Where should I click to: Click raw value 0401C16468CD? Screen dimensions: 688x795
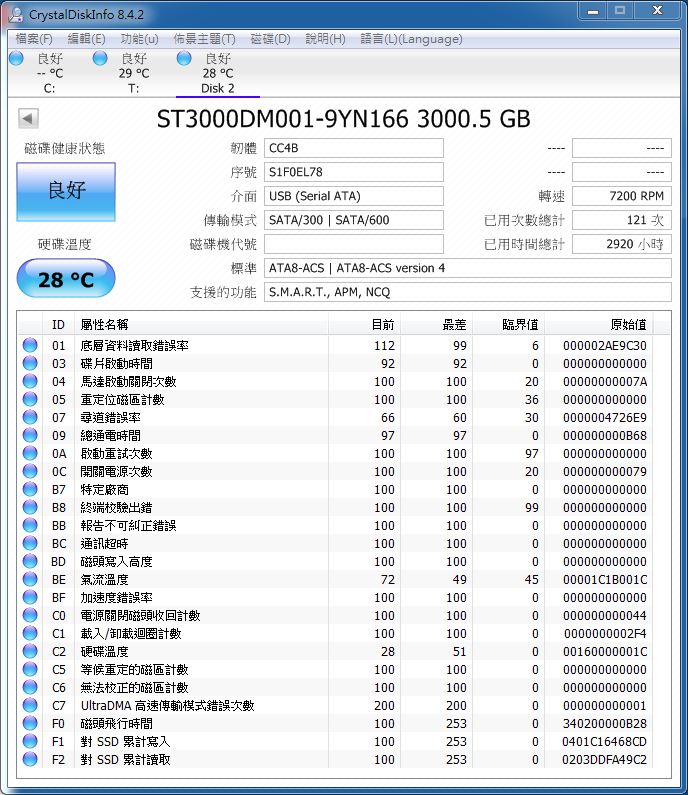604,742
